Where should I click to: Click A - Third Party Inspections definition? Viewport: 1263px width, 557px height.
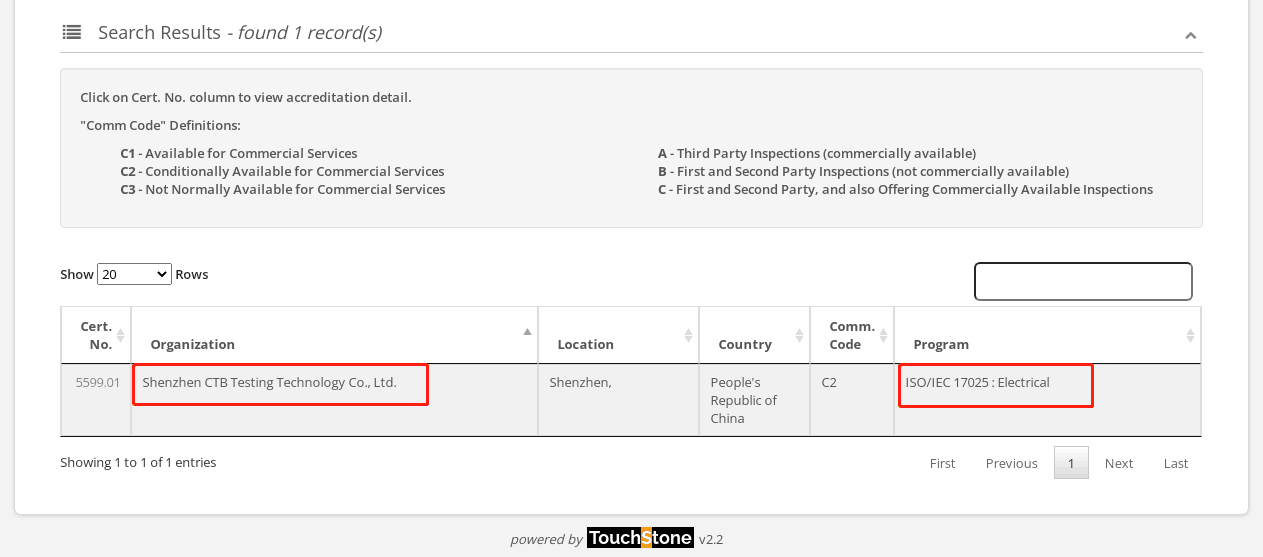pyautogui.click(x=817, y=153)
